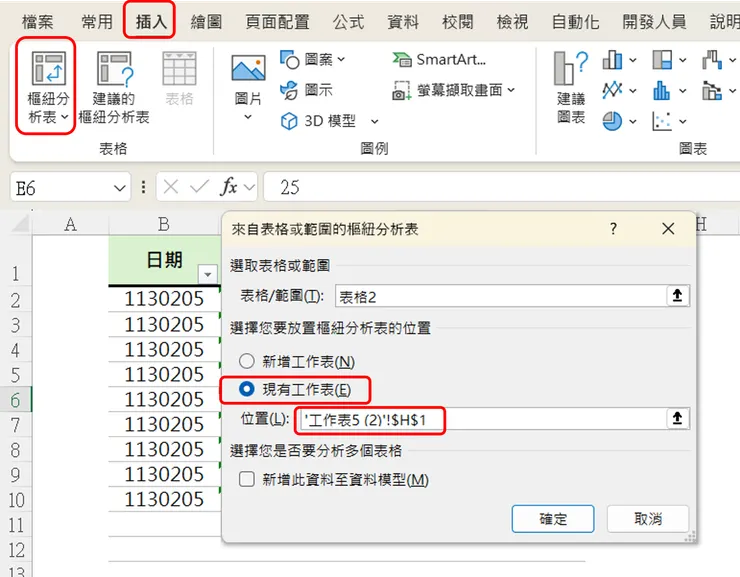Click the select-all corner triangle
This screenshot has height=577, width=740.
point(20,223)
